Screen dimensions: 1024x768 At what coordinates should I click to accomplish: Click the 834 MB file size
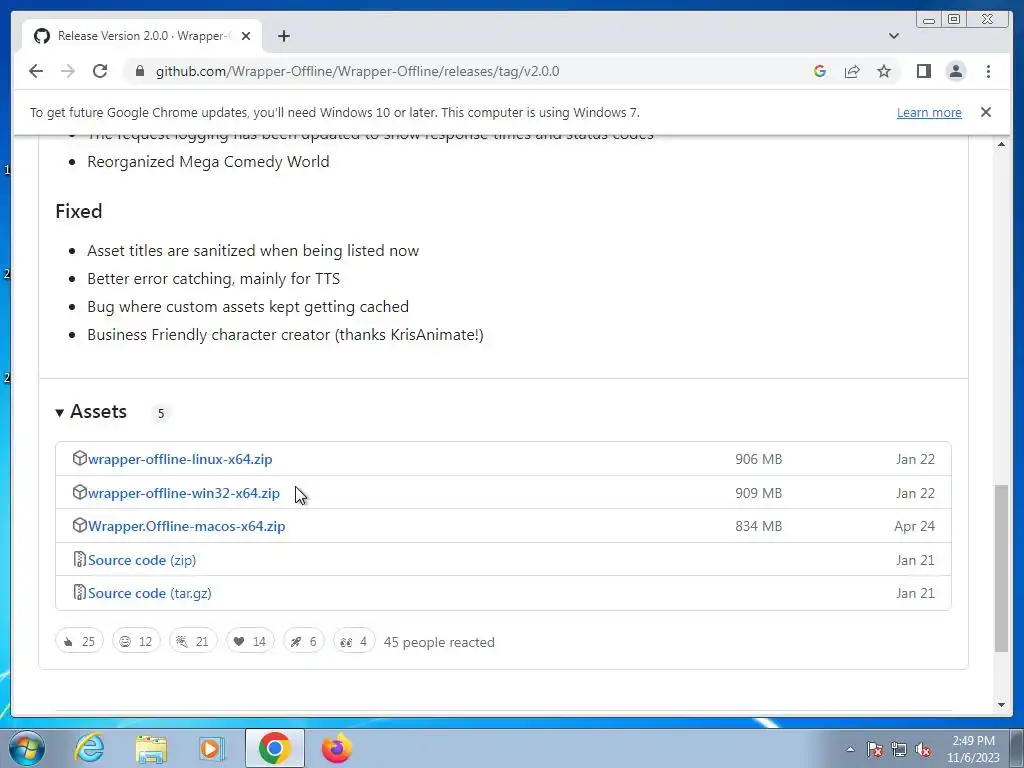[x=758, y=526]
